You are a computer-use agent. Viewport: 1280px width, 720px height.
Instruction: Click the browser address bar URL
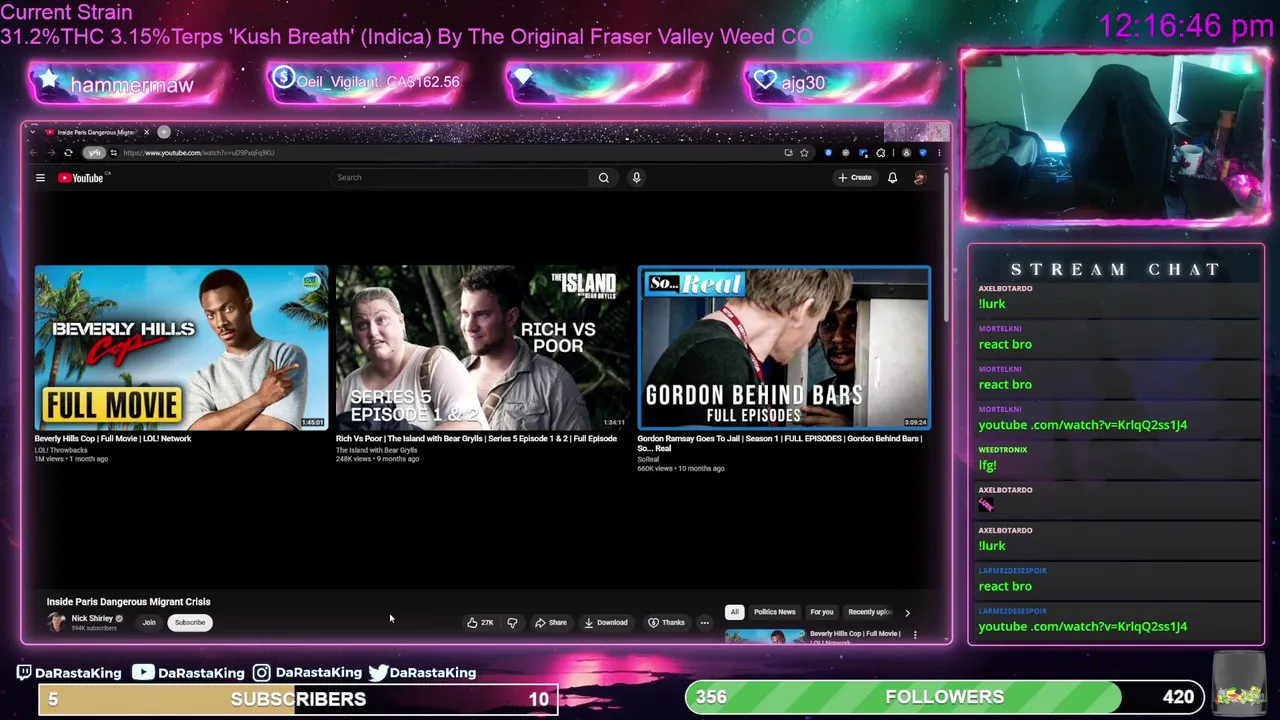coord(198,153)
